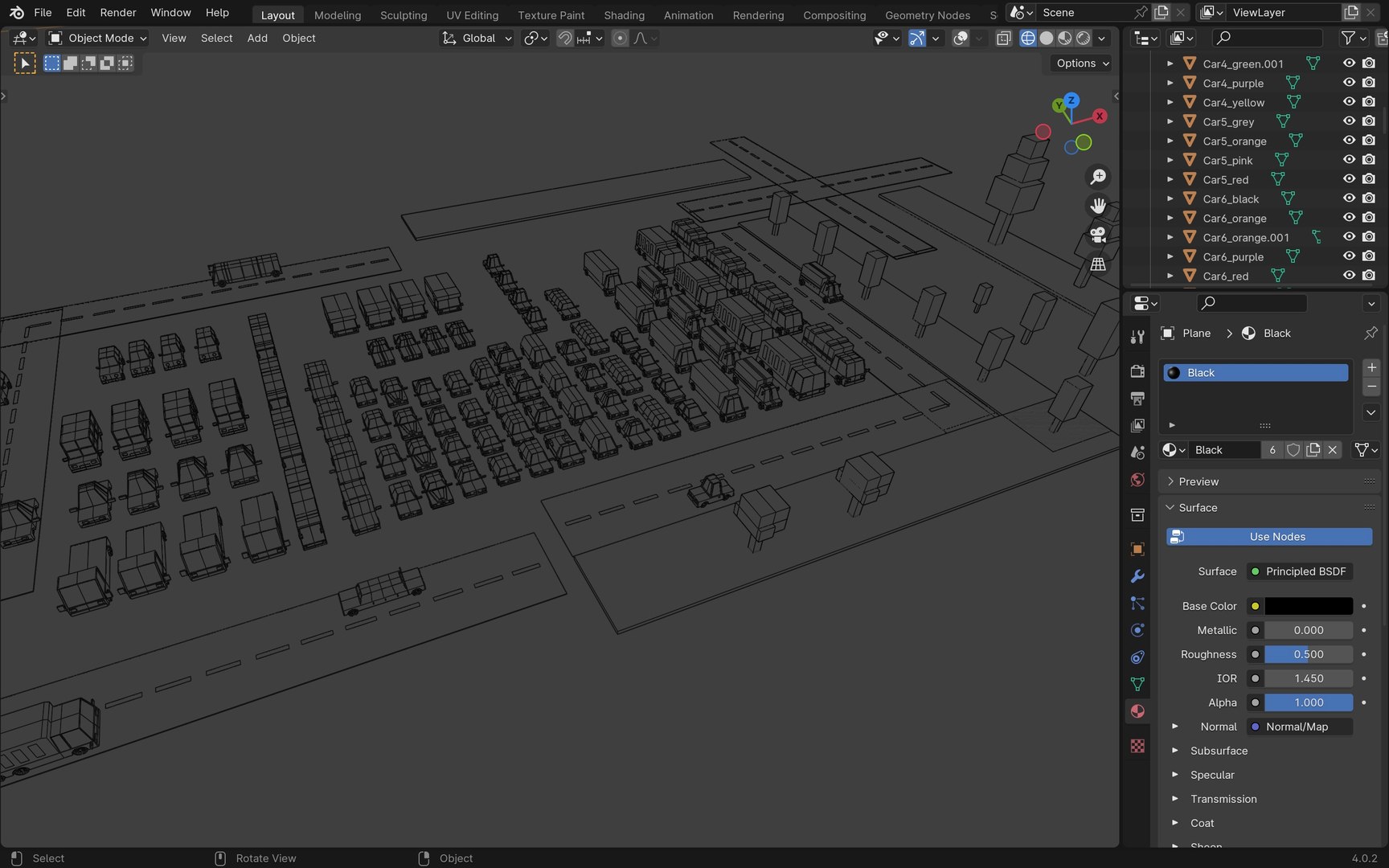Viewport: 1389px width, 868px height.
Task: Open the File menu
Action: [x=43, y=13]
